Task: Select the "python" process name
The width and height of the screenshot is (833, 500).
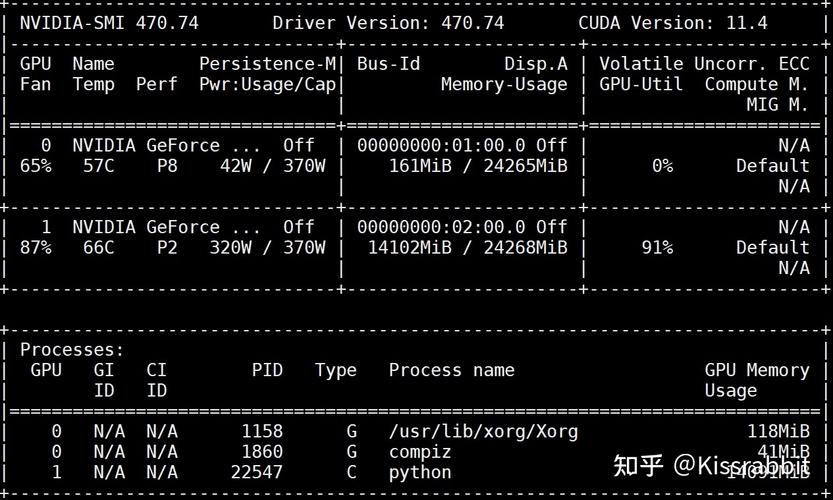Action: click(420, 473)
